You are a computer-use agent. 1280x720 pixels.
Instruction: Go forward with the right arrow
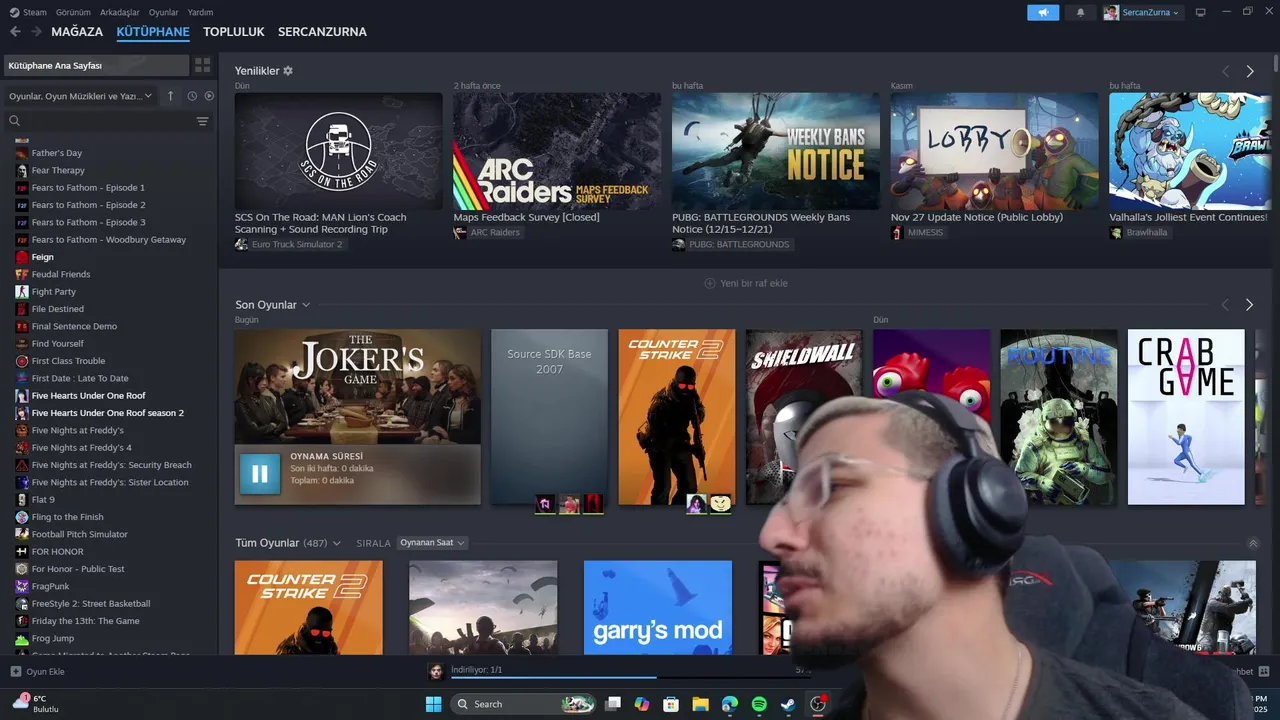36,32
